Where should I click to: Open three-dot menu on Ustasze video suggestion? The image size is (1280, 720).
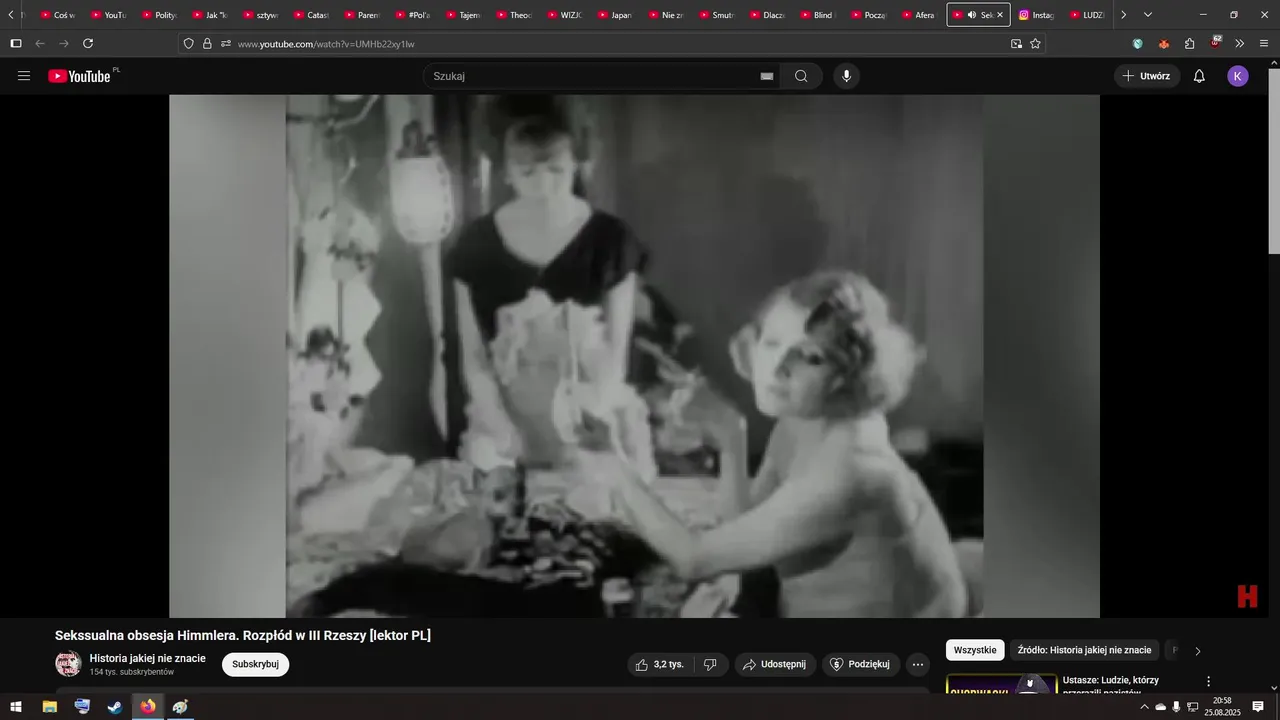(x=1208, y=681)
